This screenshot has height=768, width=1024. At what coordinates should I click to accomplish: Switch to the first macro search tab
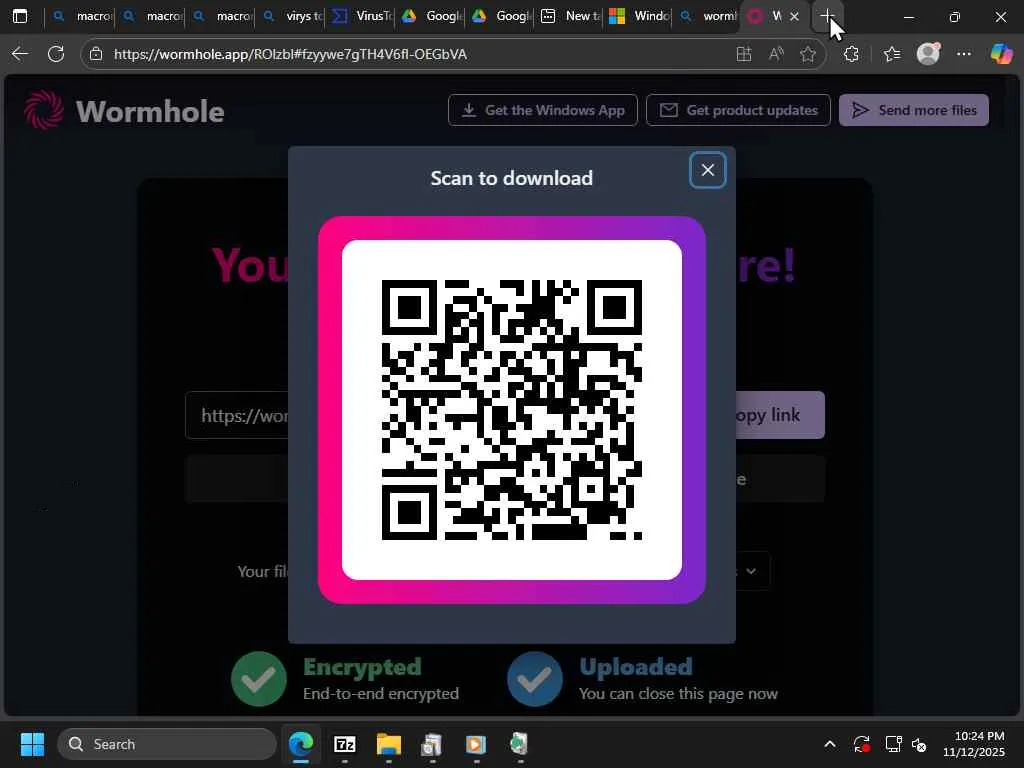(x=82, y=16)
